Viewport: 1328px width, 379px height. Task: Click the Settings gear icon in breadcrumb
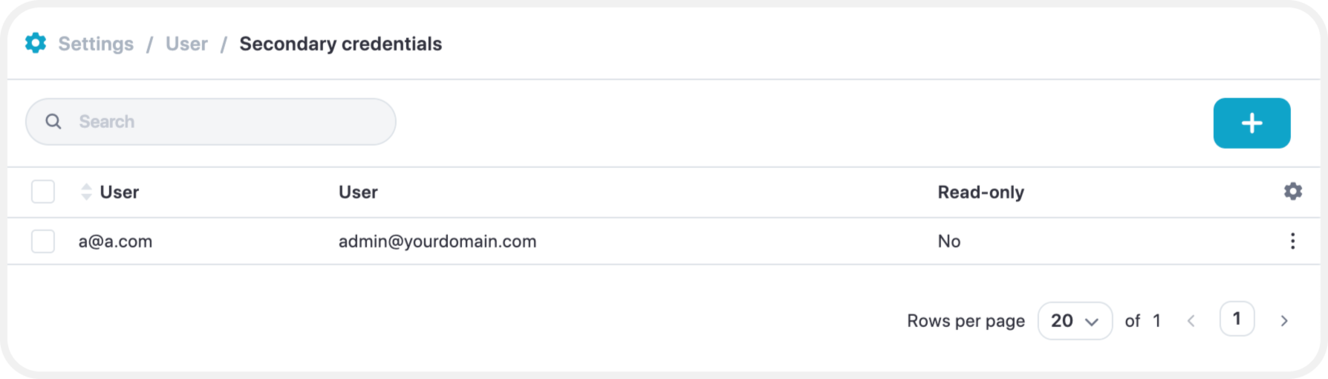coord(35,43)
